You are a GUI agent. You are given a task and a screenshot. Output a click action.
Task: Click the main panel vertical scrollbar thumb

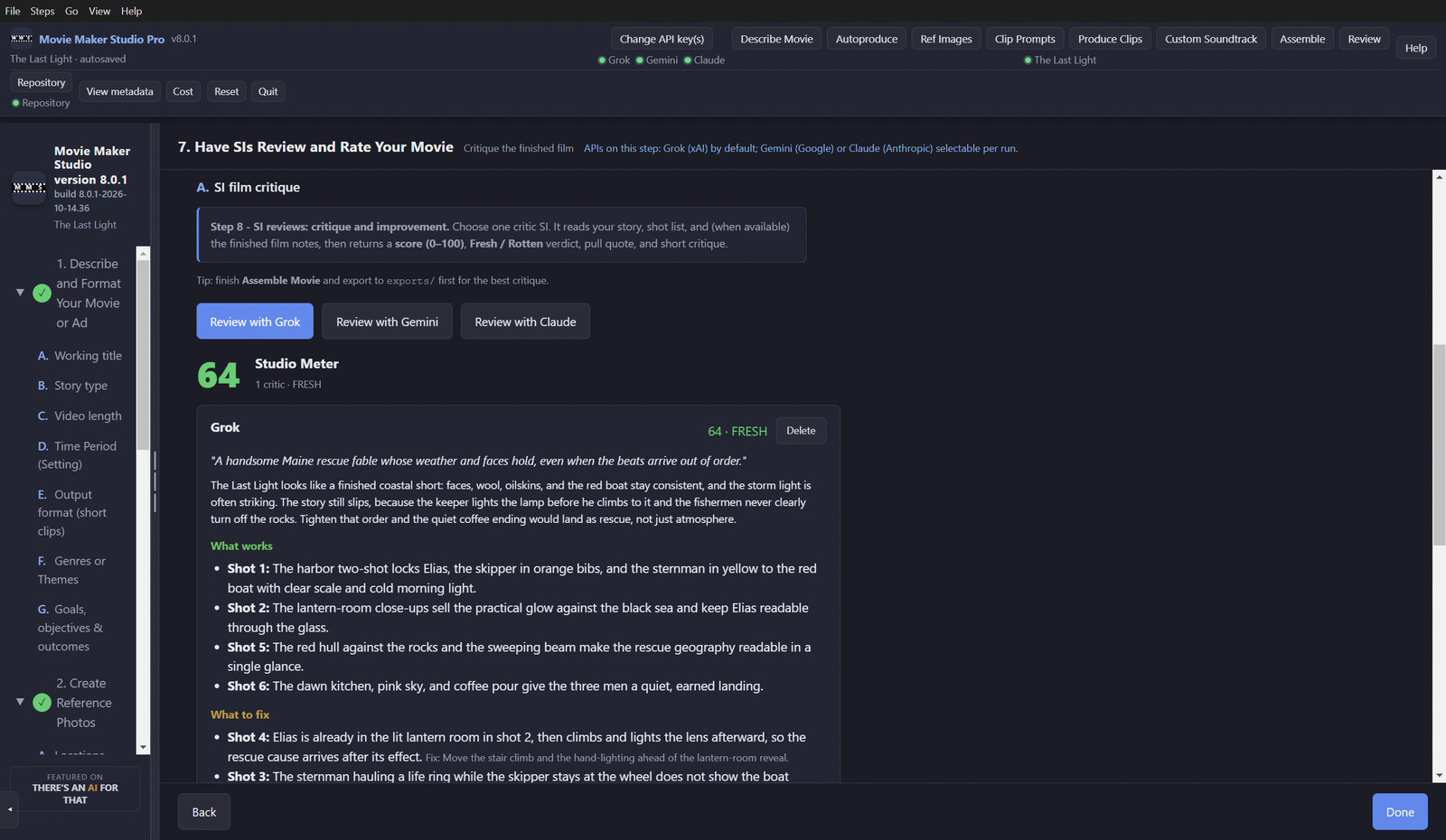(x=1439, y=445)
